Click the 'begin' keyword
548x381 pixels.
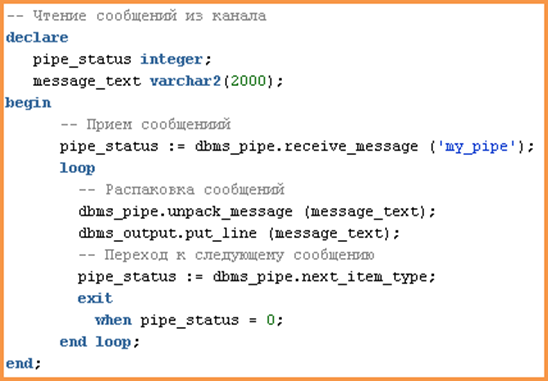(x=28, y=103)
